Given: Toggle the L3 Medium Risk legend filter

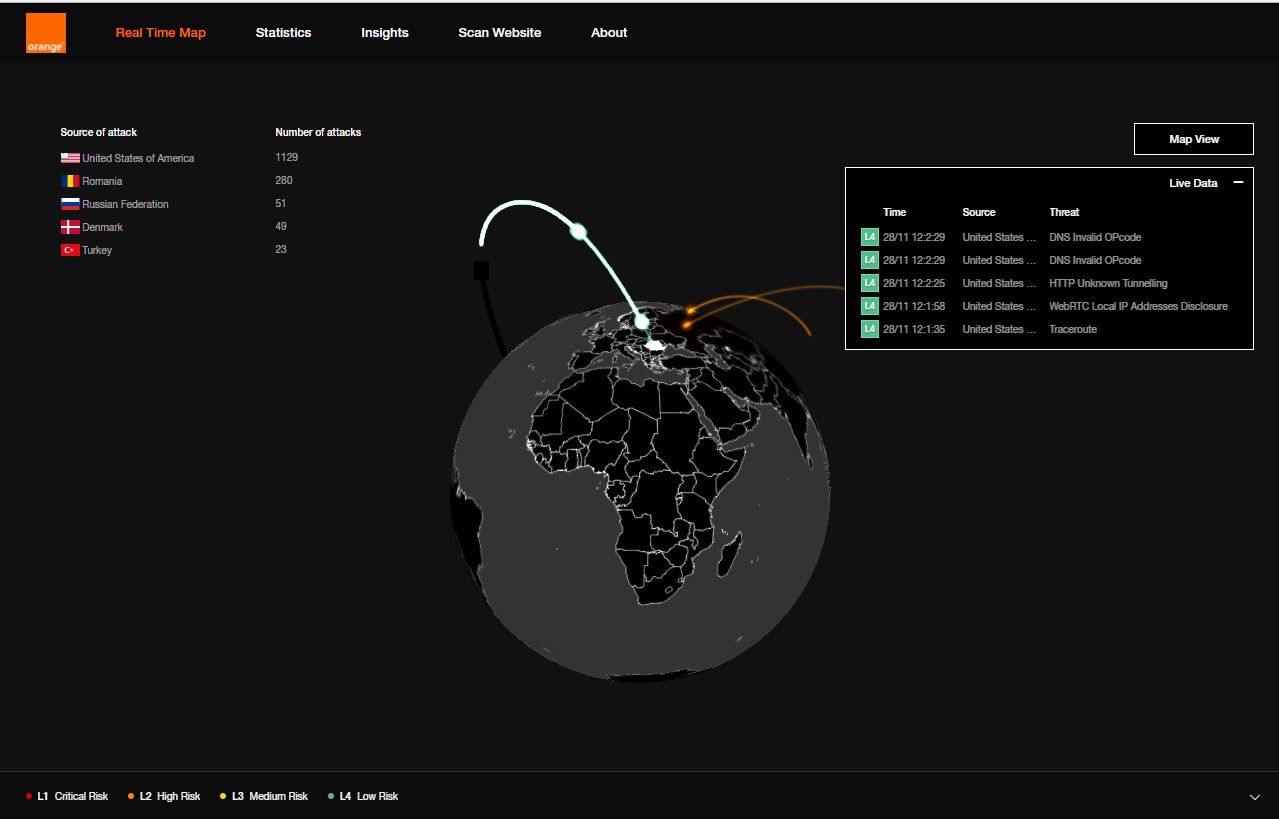Looking at the screenshot, I should [264, 796].
